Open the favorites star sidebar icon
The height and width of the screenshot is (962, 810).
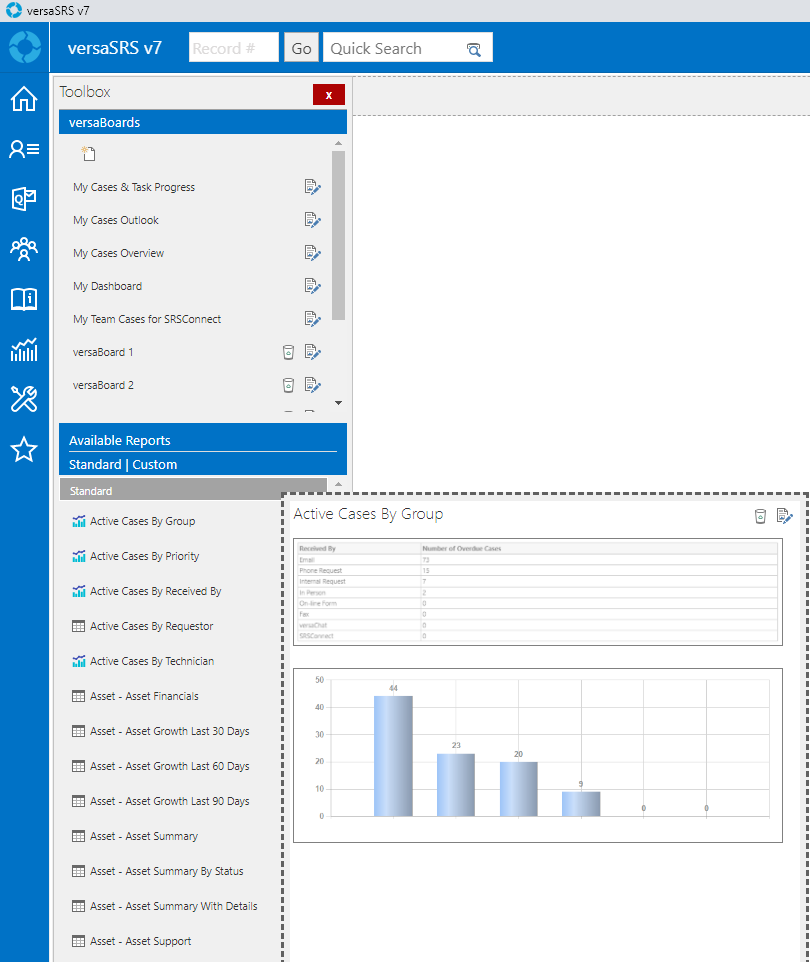(24, 450)
